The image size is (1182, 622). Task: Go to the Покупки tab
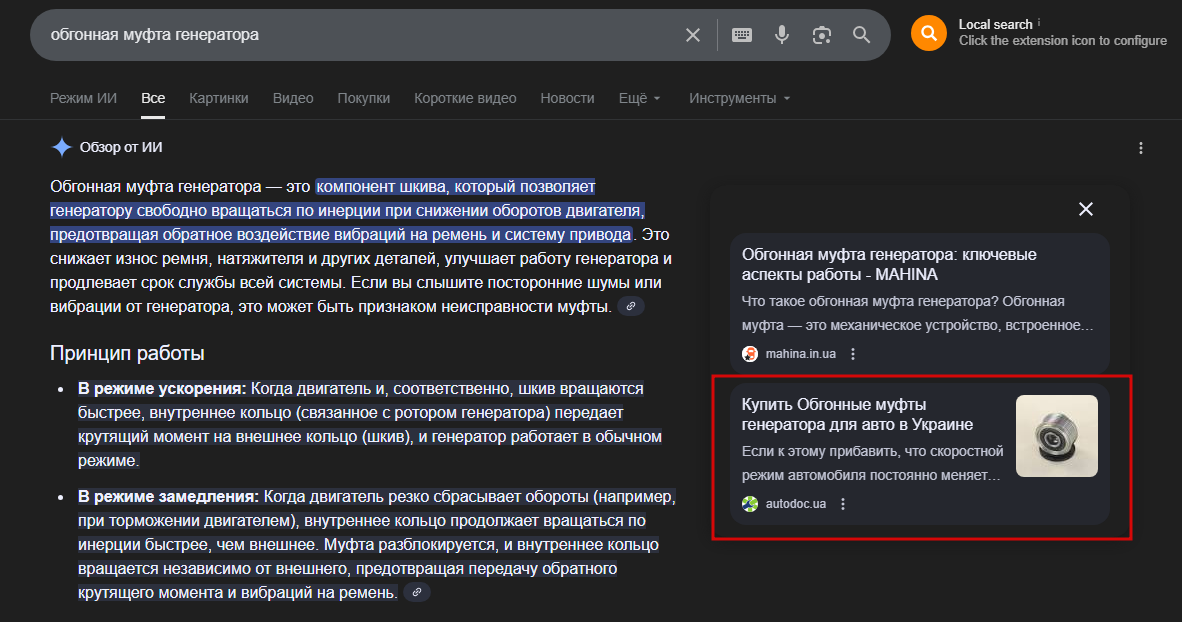click(363, 98)
